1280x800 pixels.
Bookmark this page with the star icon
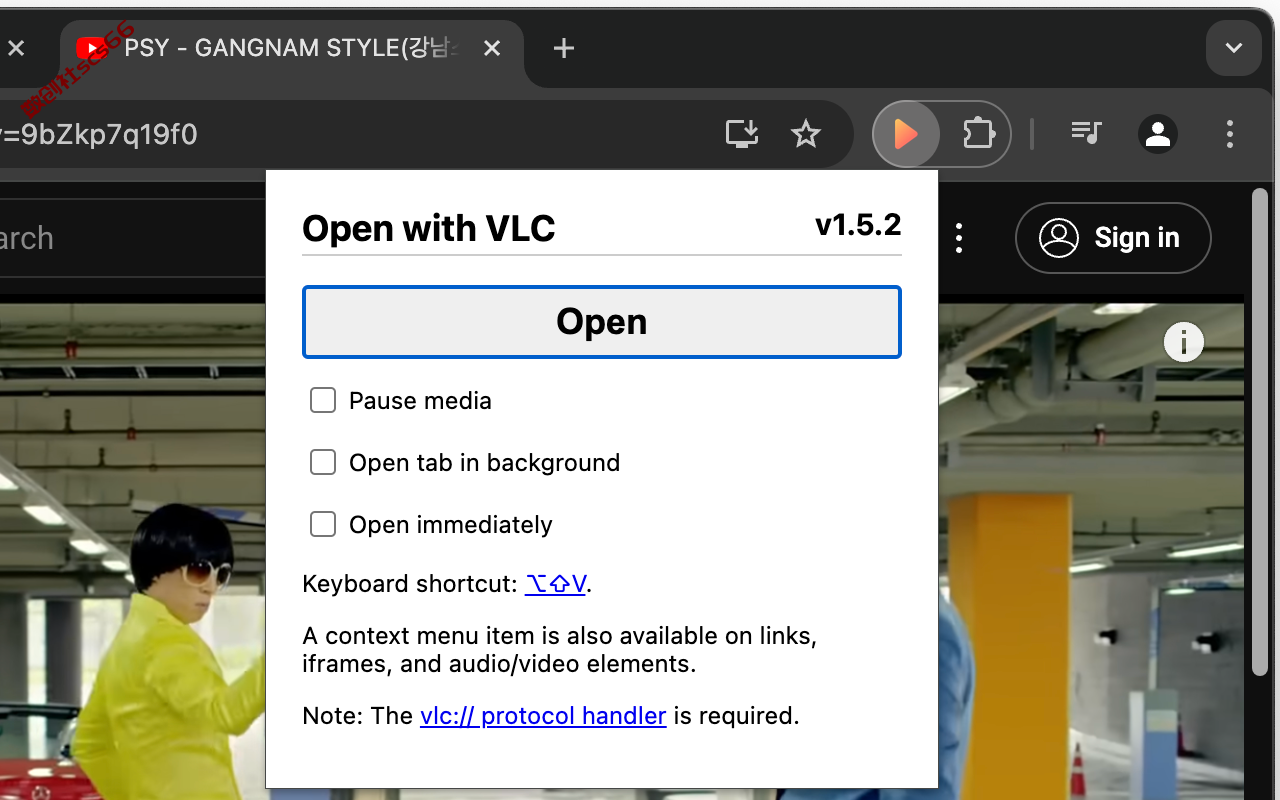[x=805, y=133]
